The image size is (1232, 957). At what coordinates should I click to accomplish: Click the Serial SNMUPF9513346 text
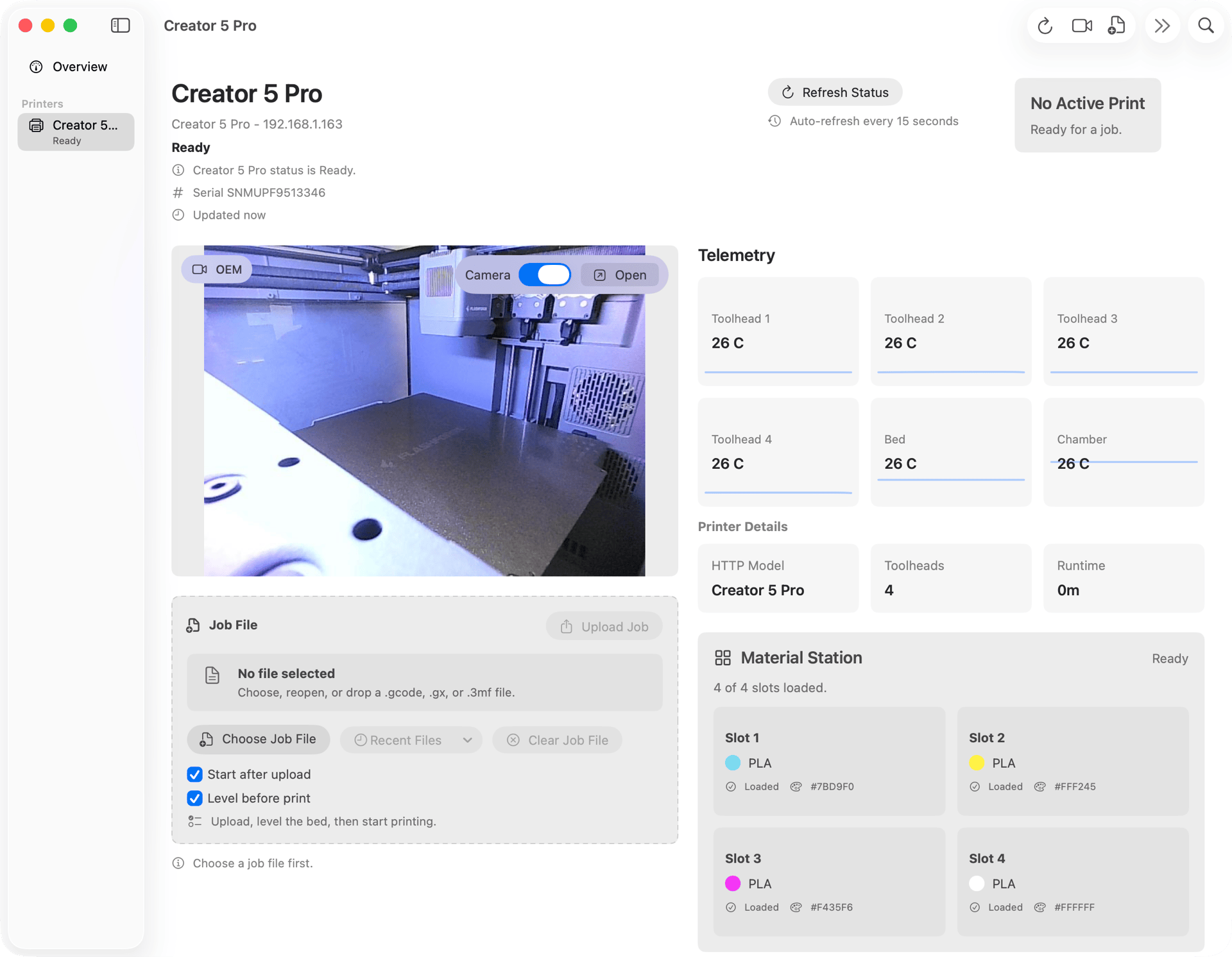(x=259, y=192)
